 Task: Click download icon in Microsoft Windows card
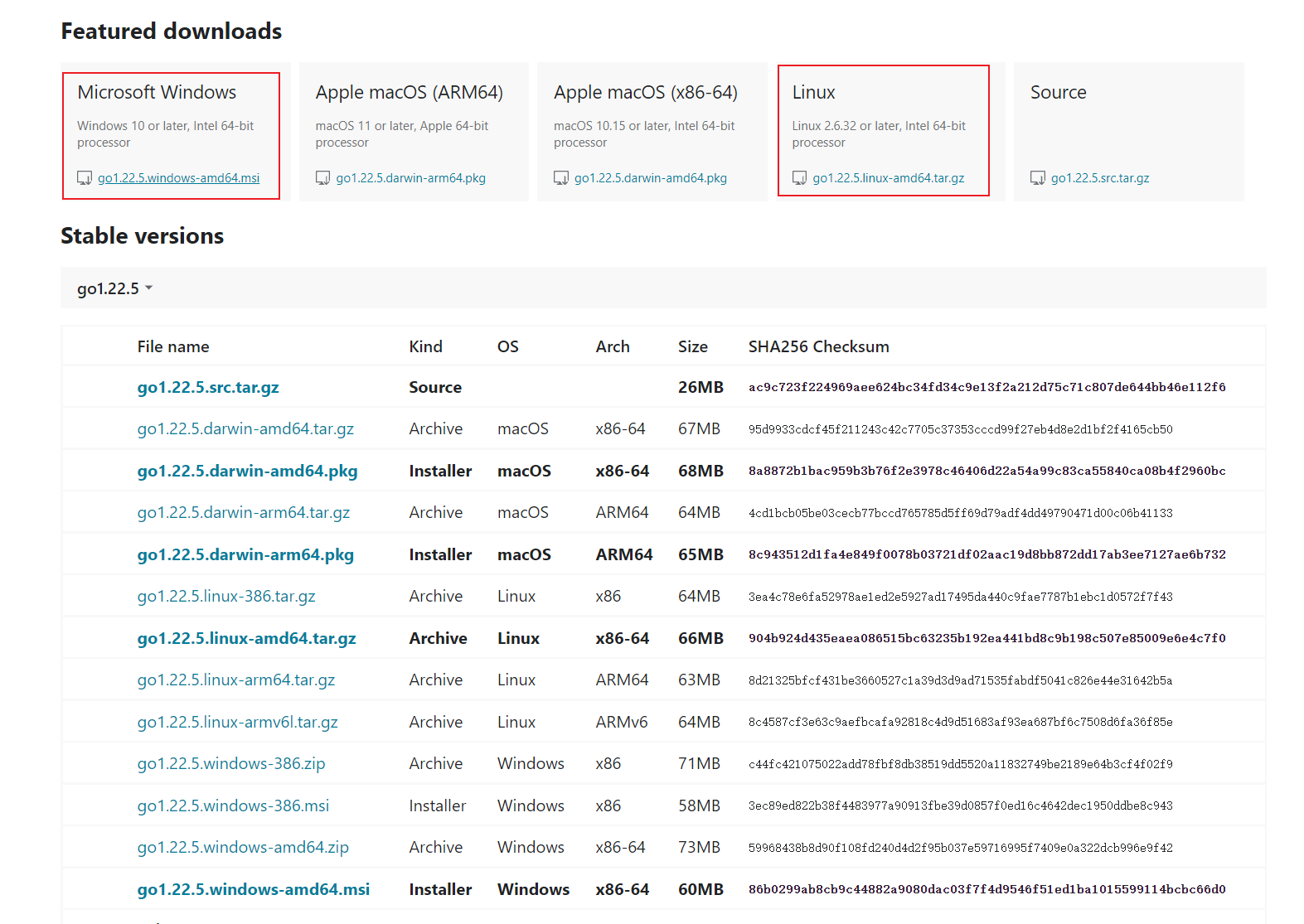pos(85,178)
